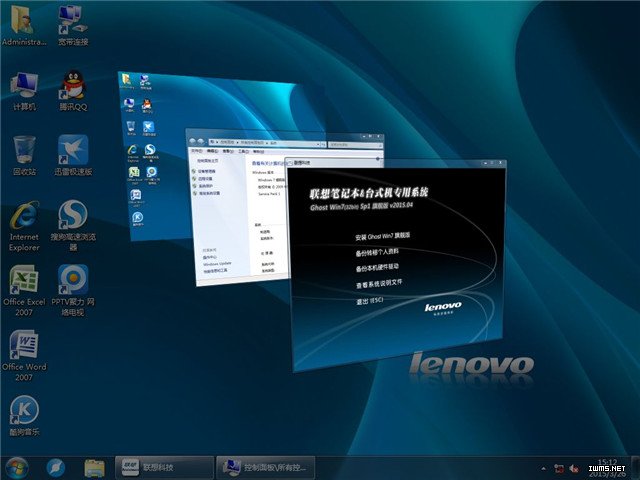640x480 pixels.
Task: Choose 备份本机硬件驱动 in Lenovo window
Action: 377,268
